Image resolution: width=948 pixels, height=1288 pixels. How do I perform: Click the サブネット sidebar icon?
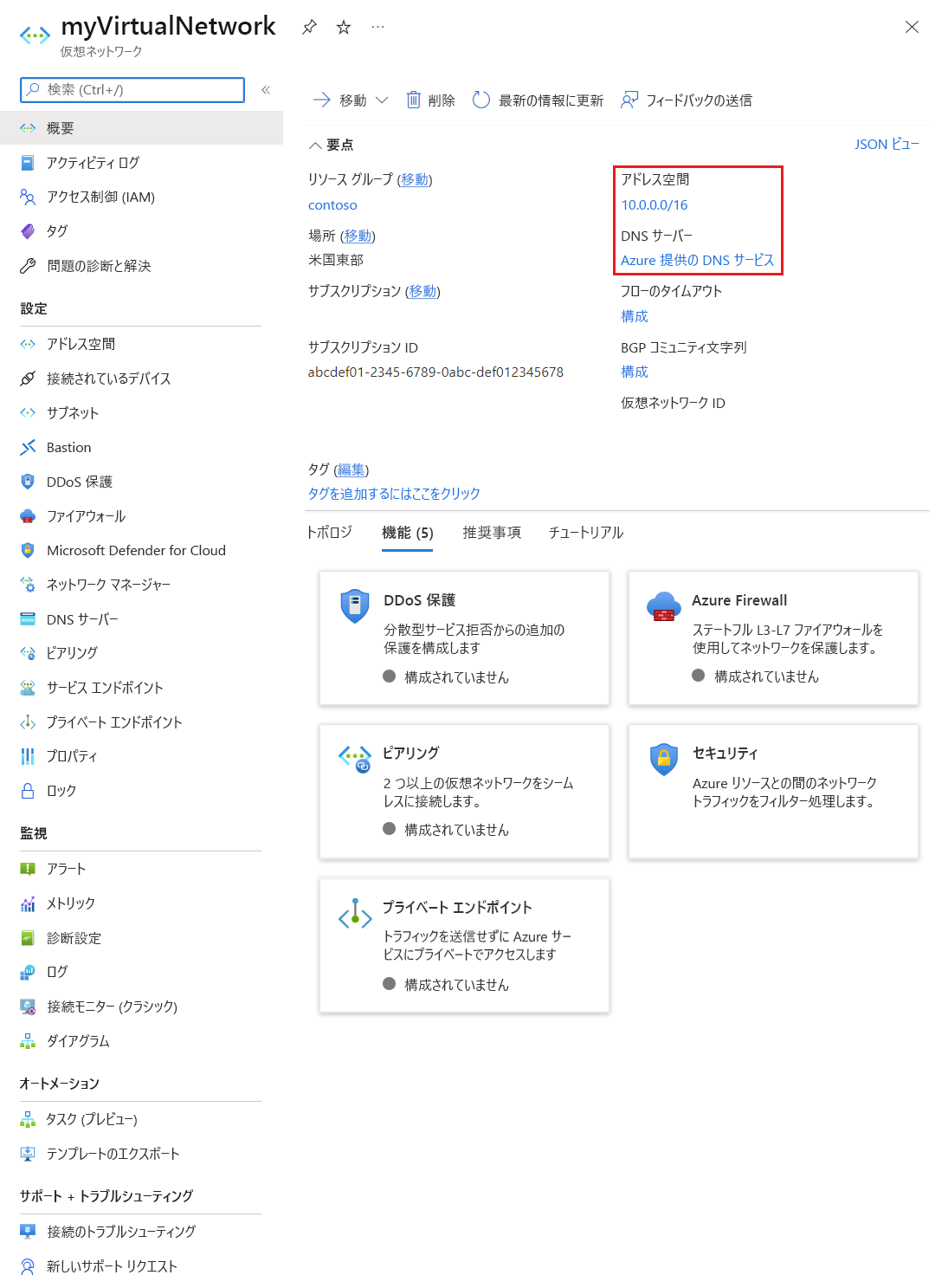(x=28, y=413)
